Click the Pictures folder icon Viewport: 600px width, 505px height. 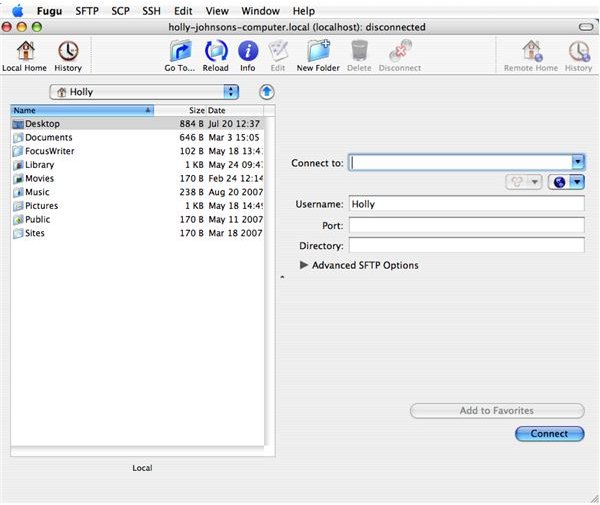[x=18, y=206]
